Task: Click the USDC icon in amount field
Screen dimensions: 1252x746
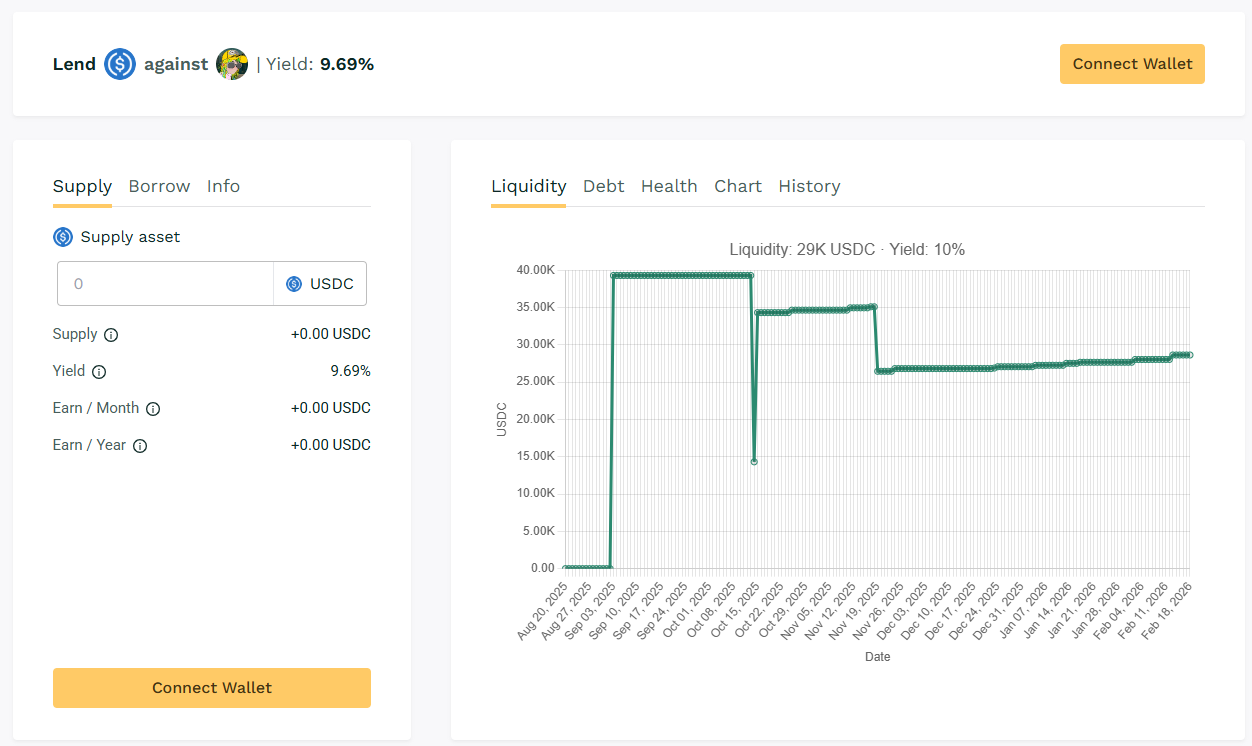Action: tap(294, 284)
